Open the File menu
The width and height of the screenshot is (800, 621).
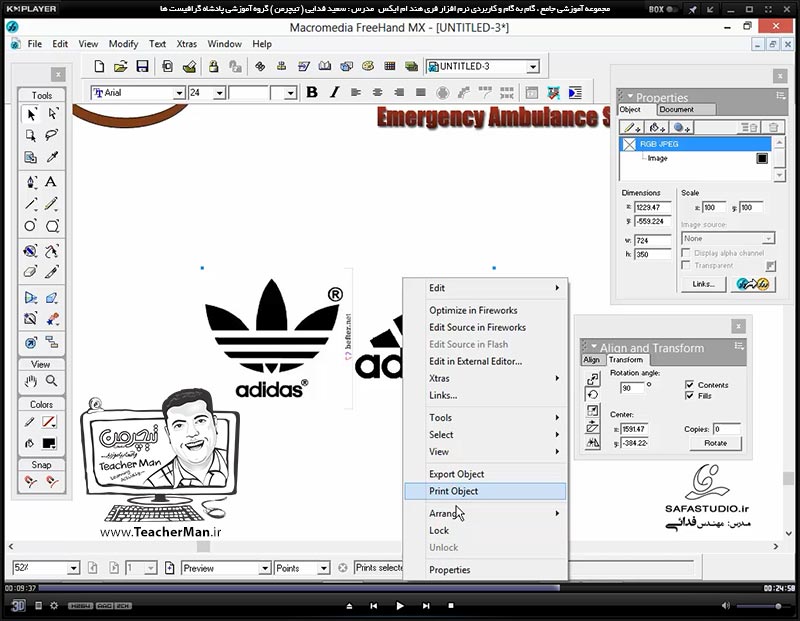point(35,44)
